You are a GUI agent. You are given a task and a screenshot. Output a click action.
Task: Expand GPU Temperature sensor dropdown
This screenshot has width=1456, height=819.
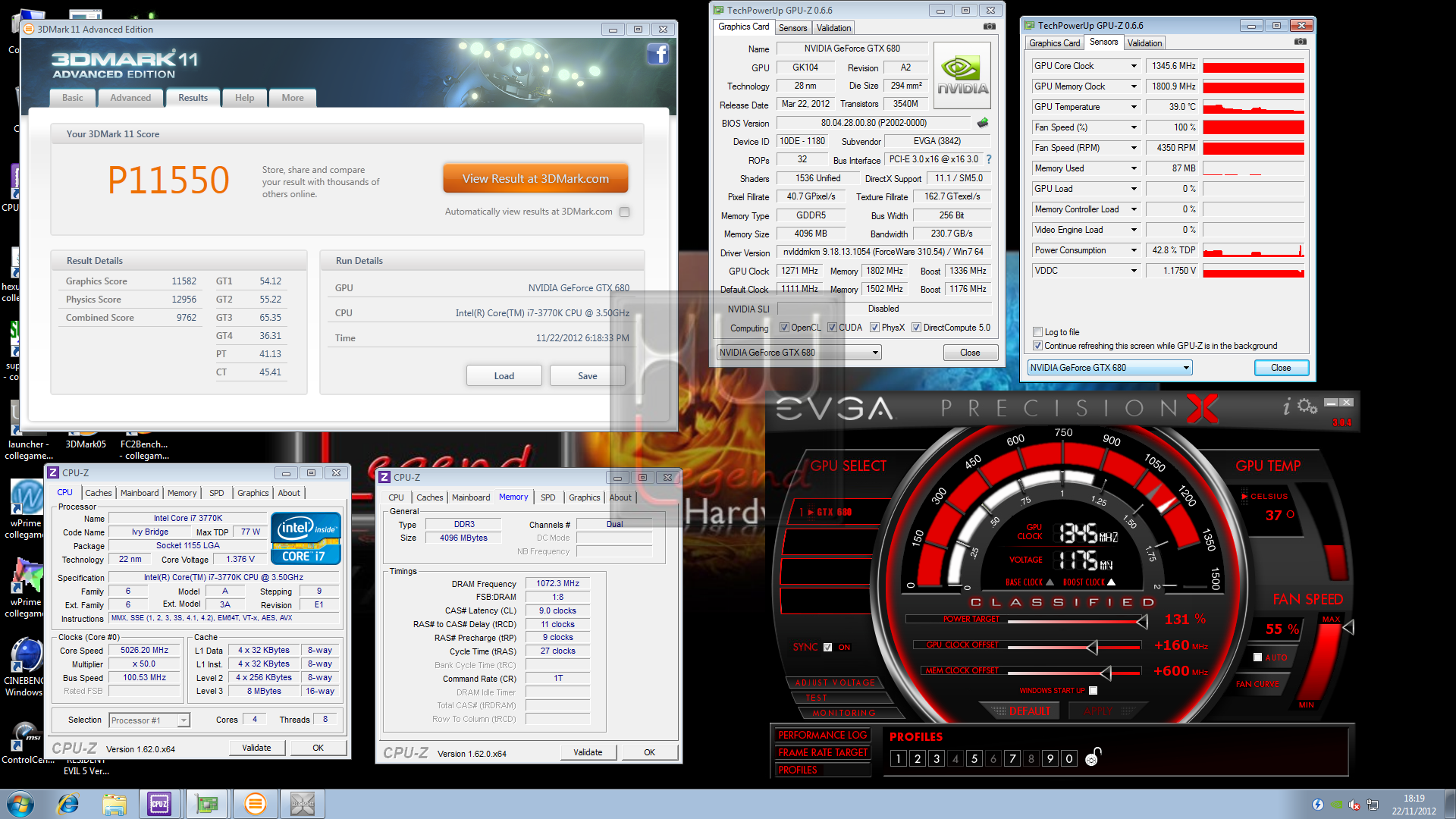pos(1134,107)
